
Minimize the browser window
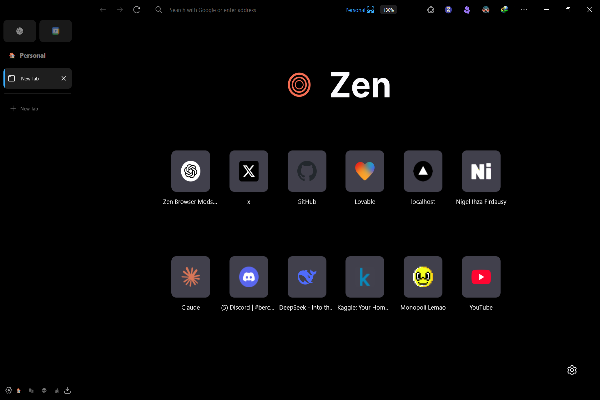(546, 10)
